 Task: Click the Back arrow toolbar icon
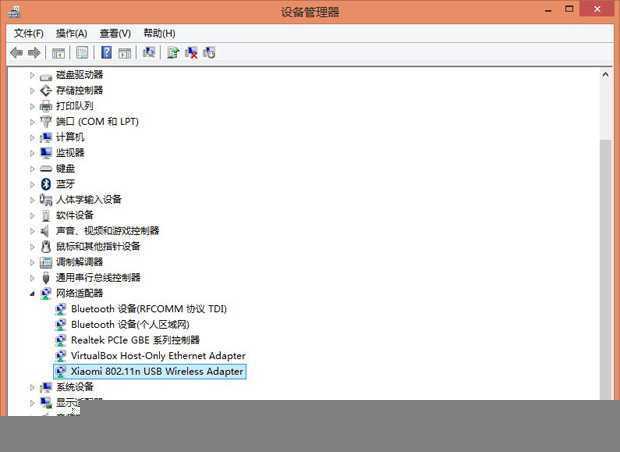(x=16, y=53)
